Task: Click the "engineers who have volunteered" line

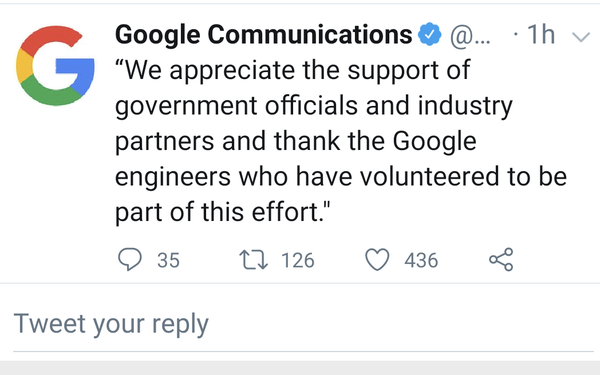Action: [341, 177]
